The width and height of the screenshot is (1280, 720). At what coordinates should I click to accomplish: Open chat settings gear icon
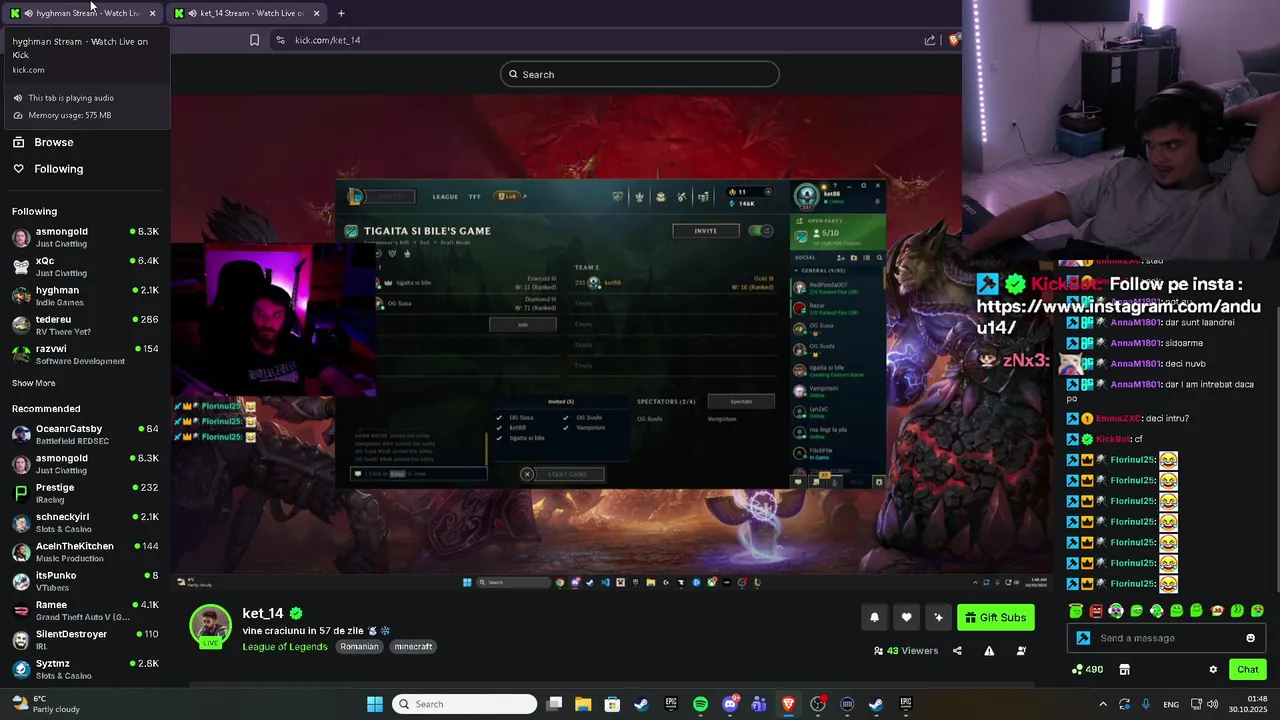point(1213,670)
